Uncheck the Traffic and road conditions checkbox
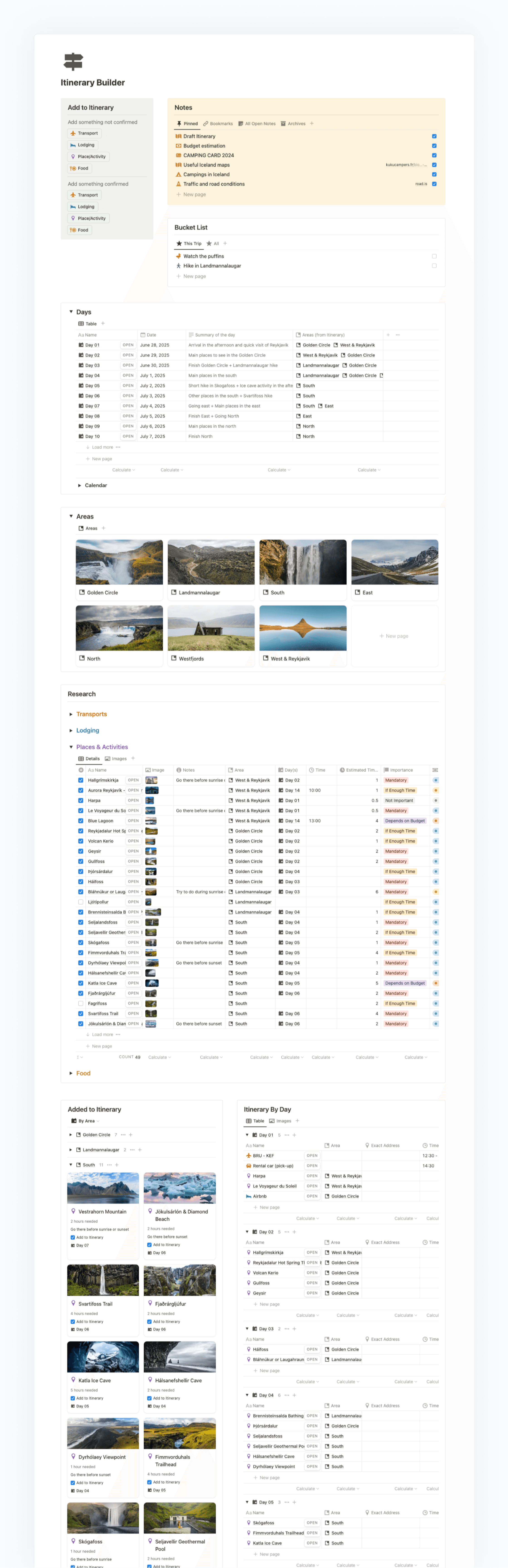 click(434, 184)
